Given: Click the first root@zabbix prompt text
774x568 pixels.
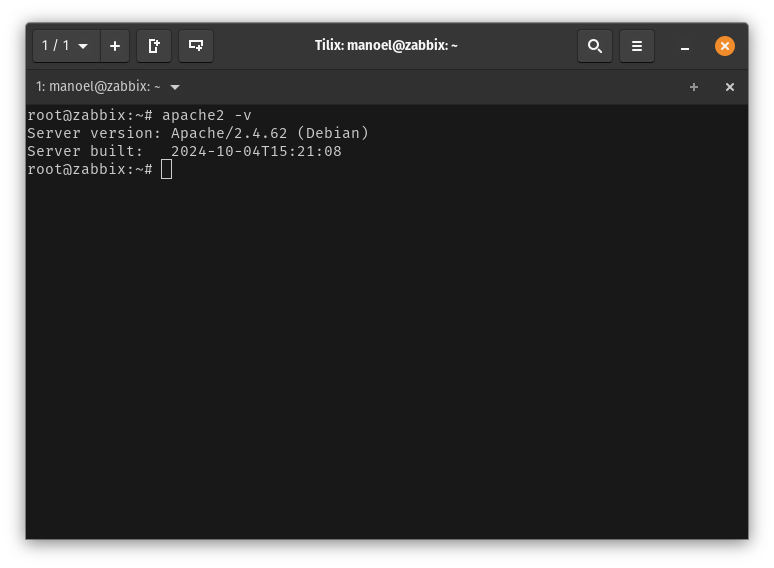Looking at the screenshot, I should (90, 115).
